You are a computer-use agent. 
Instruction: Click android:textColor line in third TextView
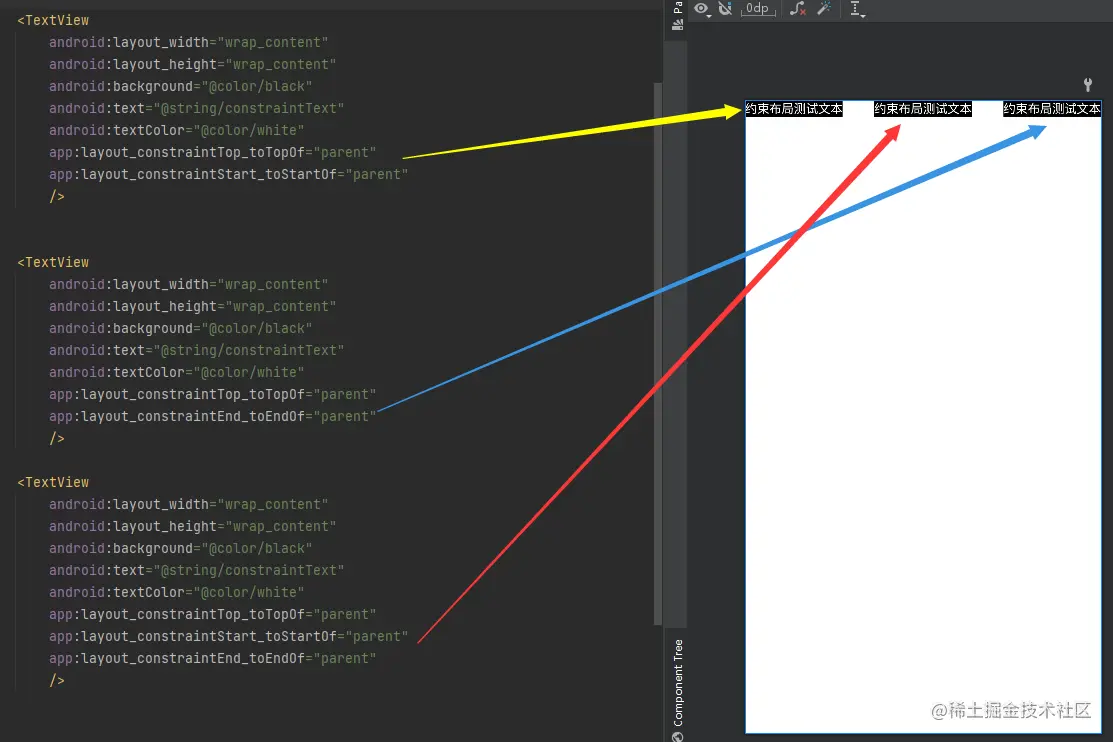[x=177, y=592]
